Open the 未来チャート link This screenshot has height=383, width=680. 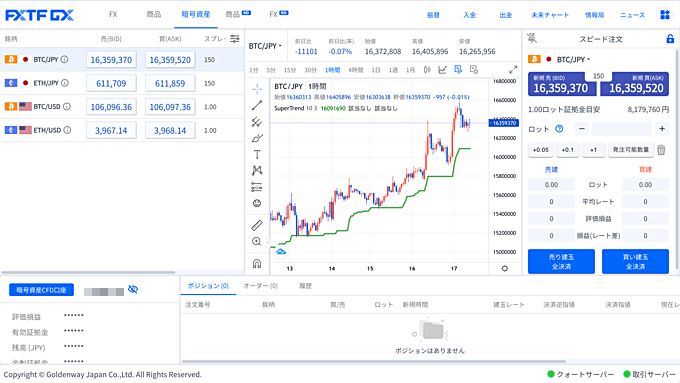[x=549, y=15]
